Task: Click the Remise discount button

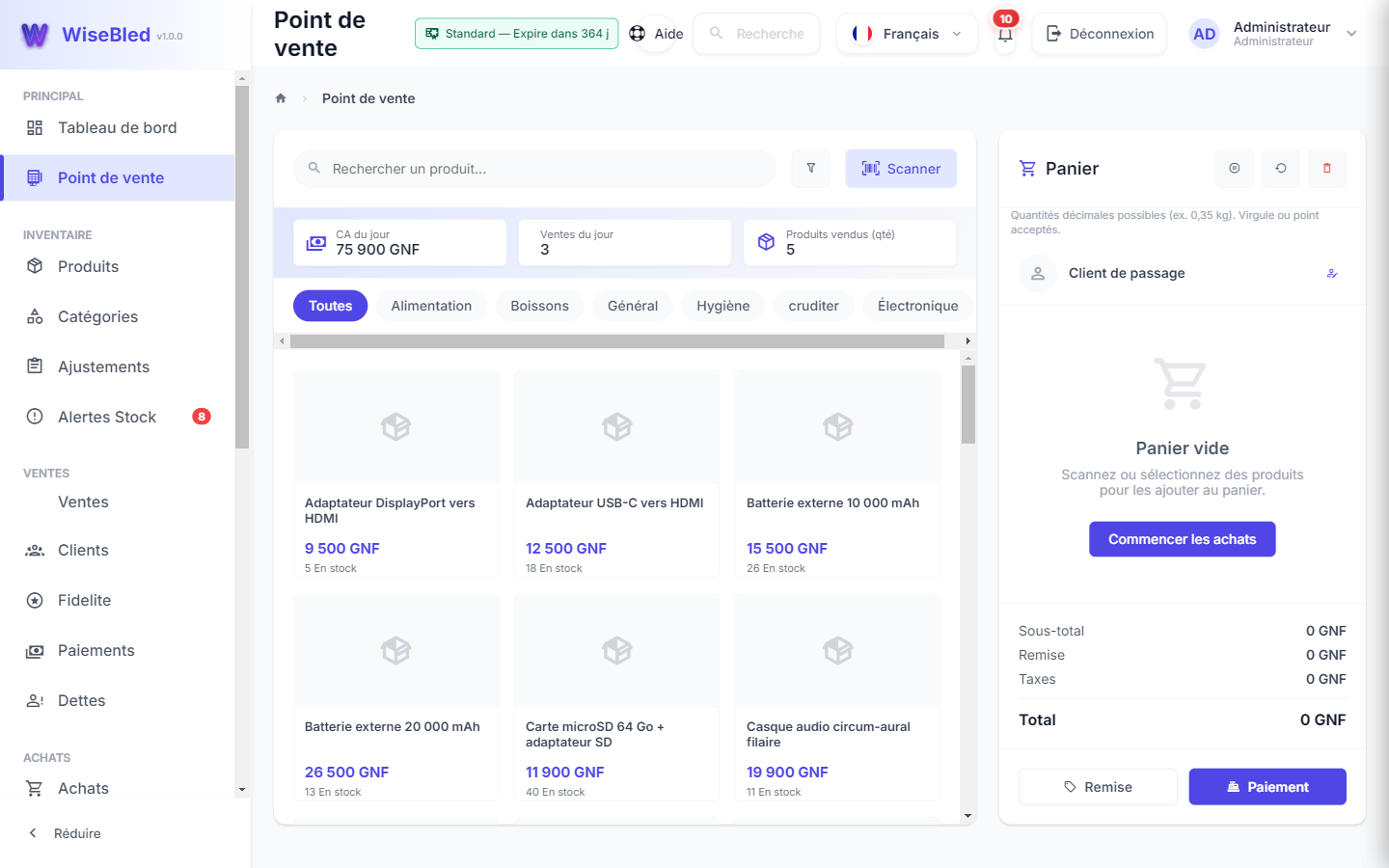Action: tap(1098, 787)
